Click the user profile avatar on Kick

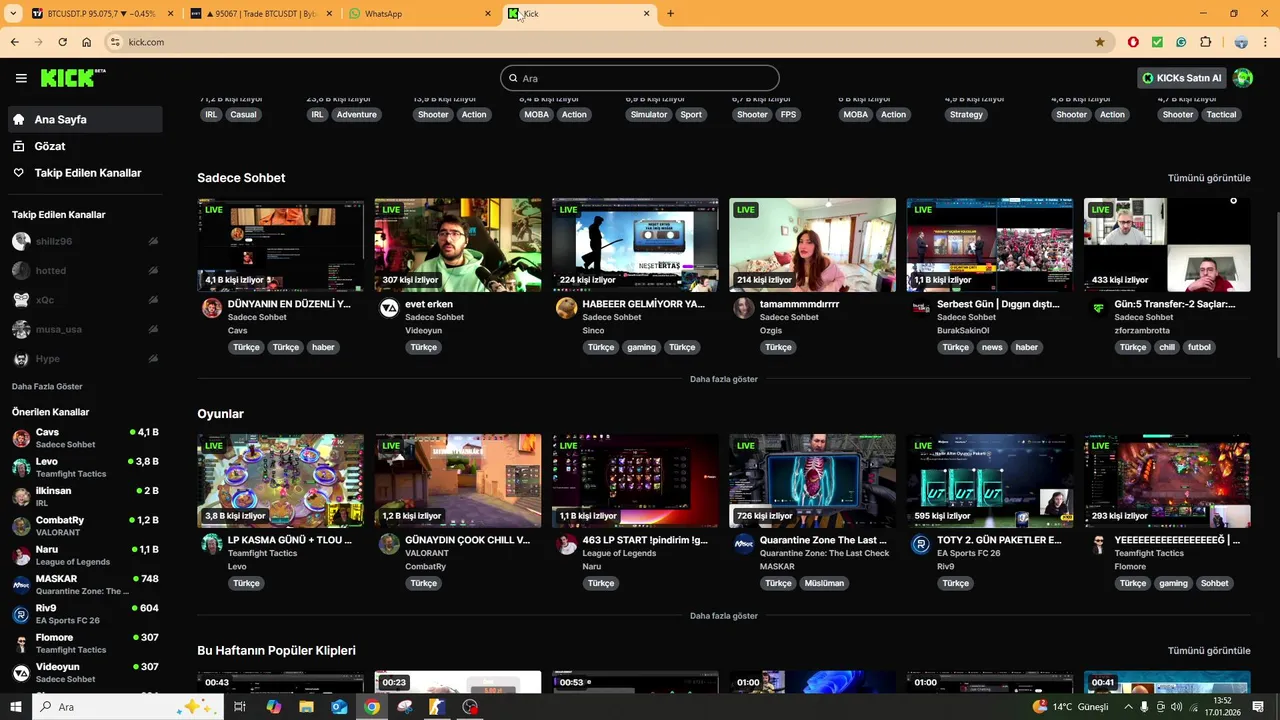tap(1243, 78)
